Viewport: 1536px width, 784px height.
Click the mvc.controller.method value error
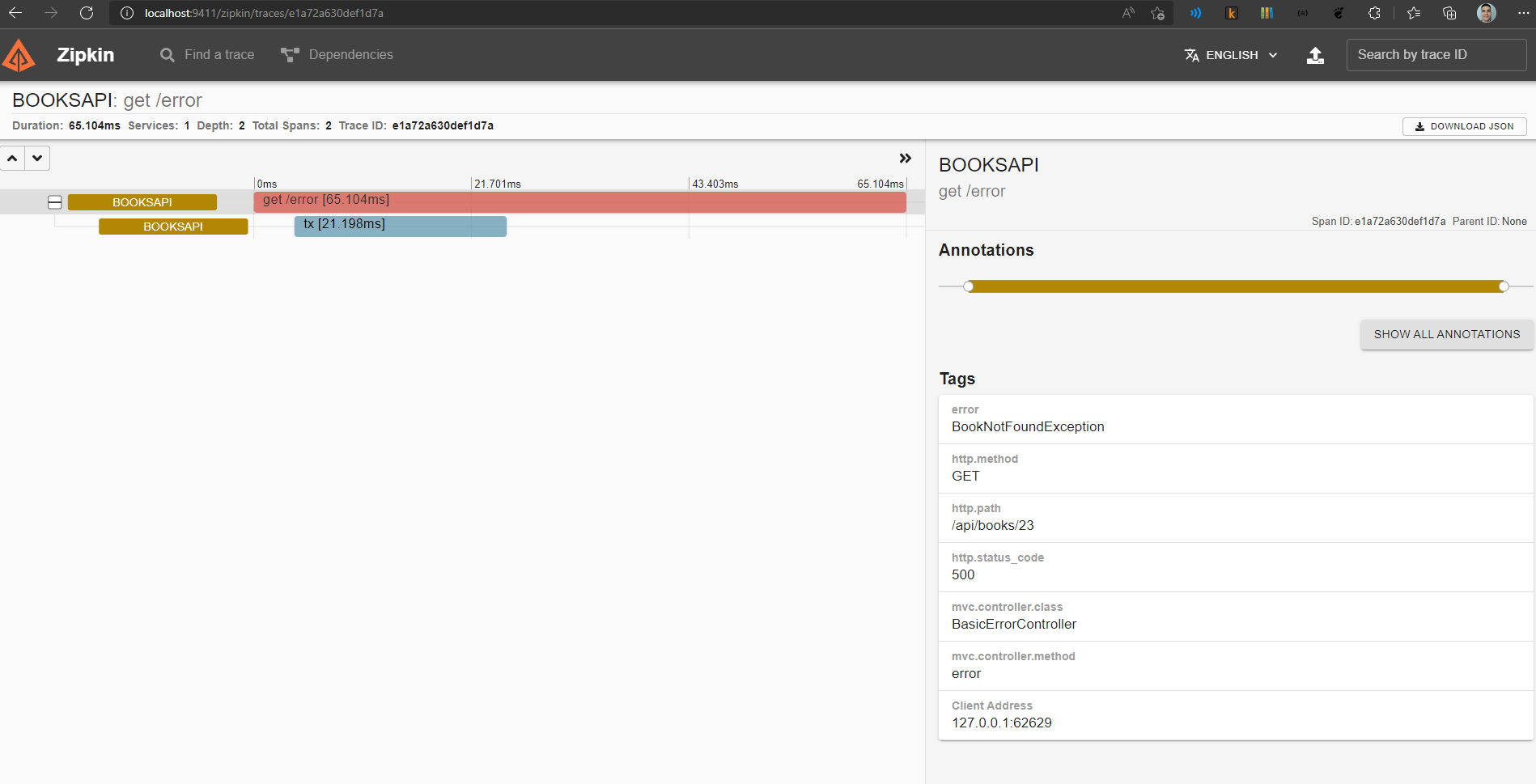click(966, 674)
